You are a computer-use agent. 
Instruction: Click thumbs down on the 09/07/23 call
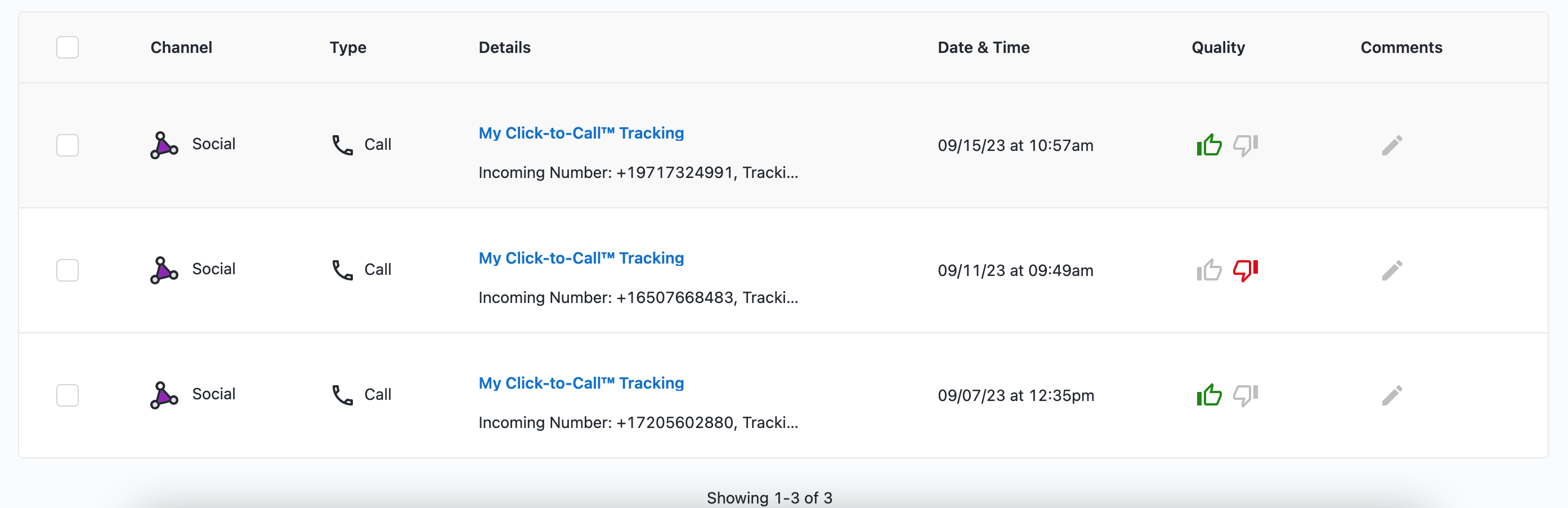pos(1246,395)
